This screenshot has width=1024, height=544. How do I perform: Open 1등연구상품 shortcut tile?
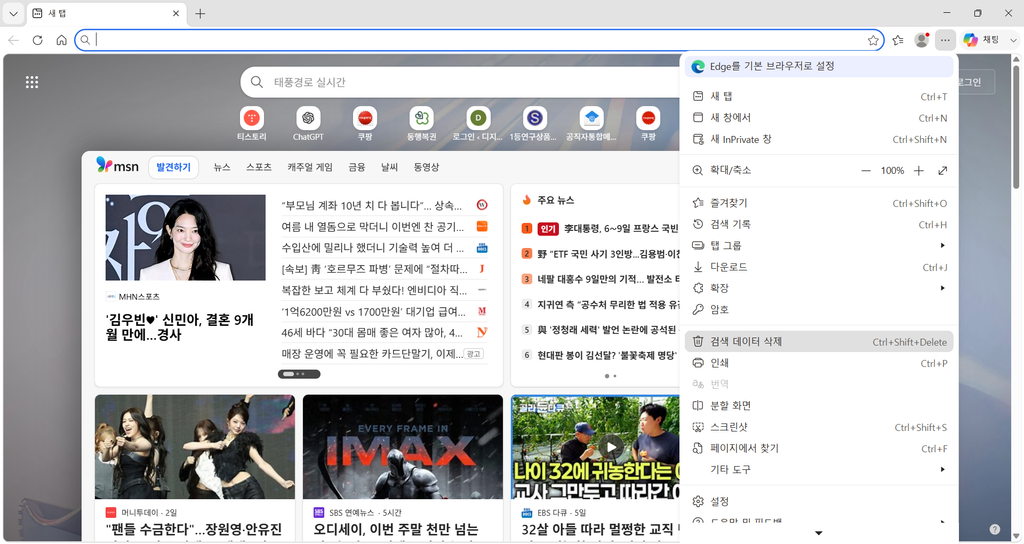(x=534, y=124)
